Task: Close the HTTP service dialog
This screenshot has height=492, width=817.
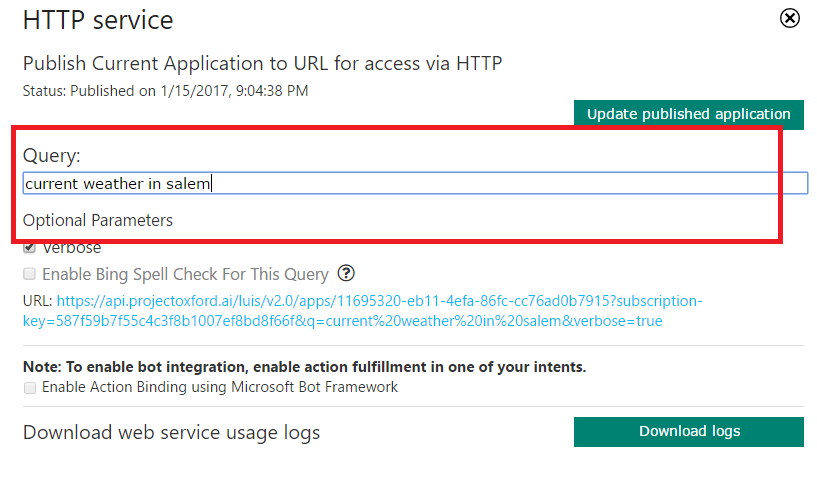Action: click(x=790, y=18)
